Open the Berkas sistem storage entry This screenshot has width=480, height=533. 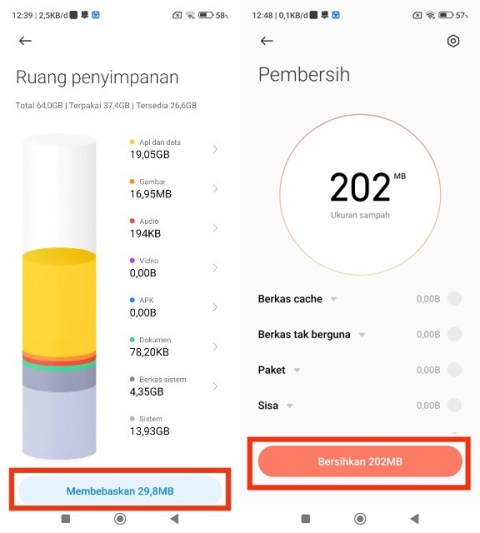point(173,386)
